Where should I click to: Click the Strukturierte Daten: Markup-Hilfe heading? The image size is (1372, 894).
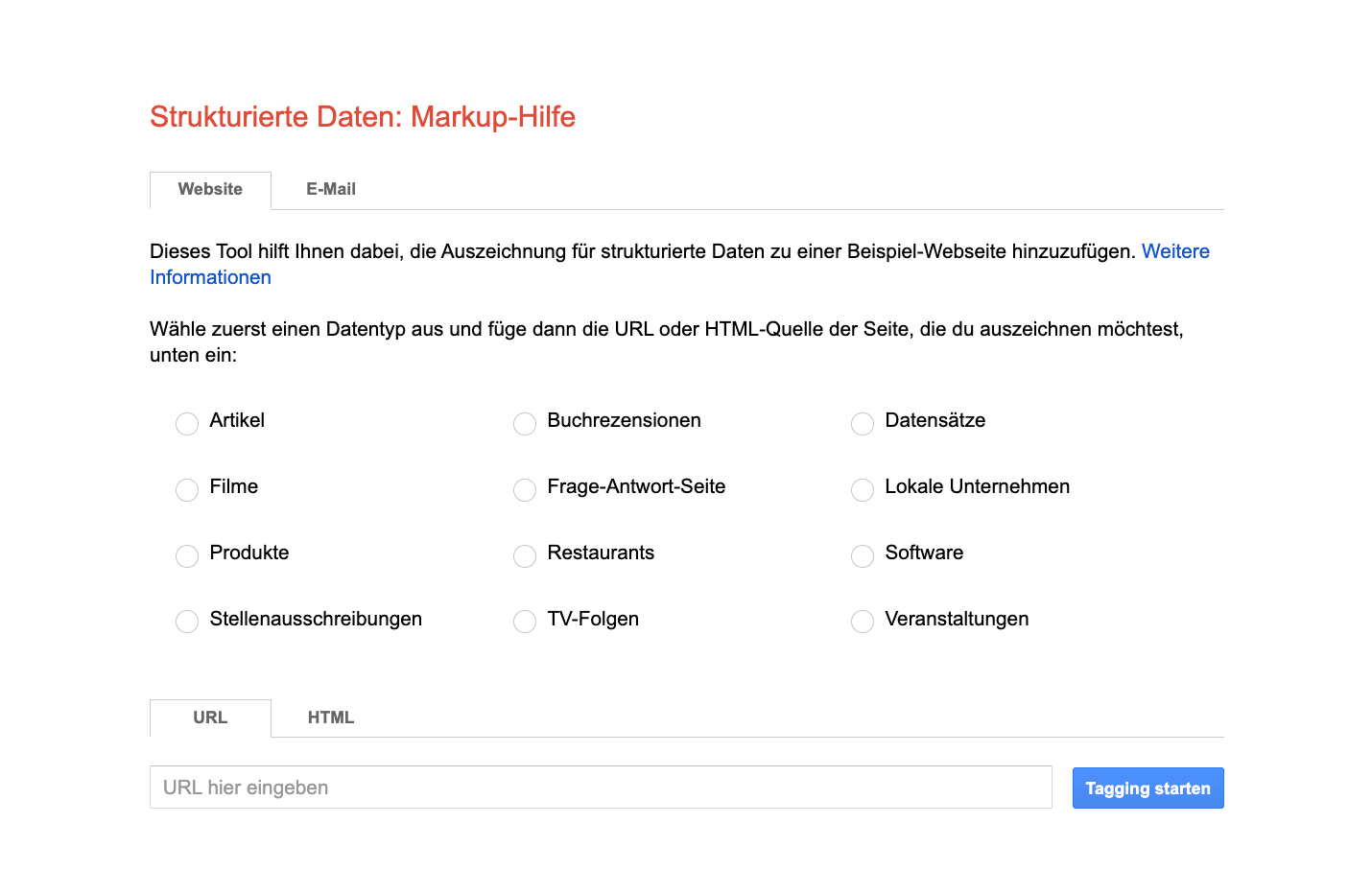pyautogui.click(x=363, y=116)
